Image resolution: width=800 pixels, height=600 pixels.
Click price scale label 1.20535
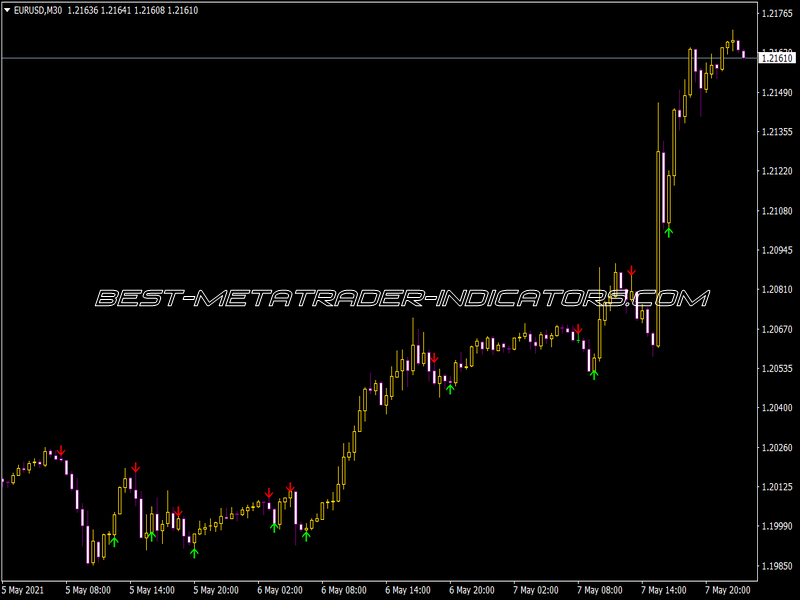point(777,368)
